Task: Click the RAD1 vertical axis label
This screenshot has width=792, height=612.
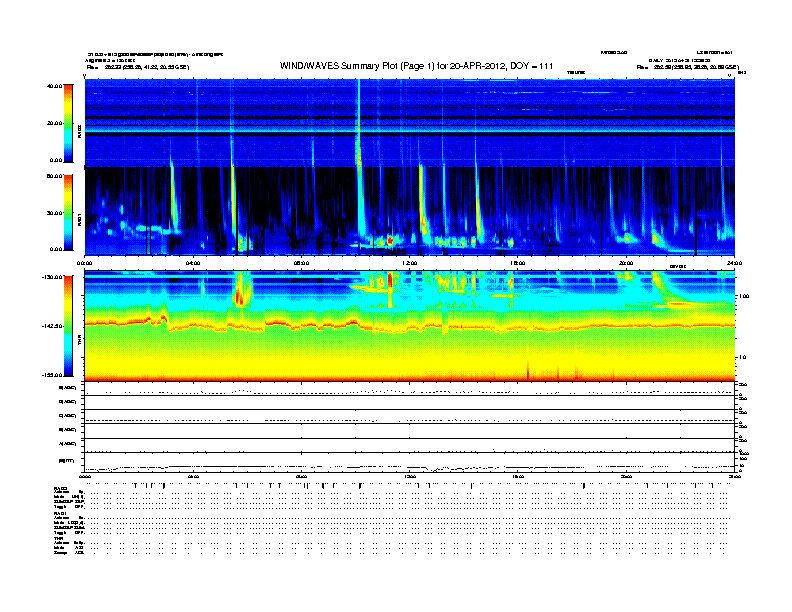Action: [79, 219]
